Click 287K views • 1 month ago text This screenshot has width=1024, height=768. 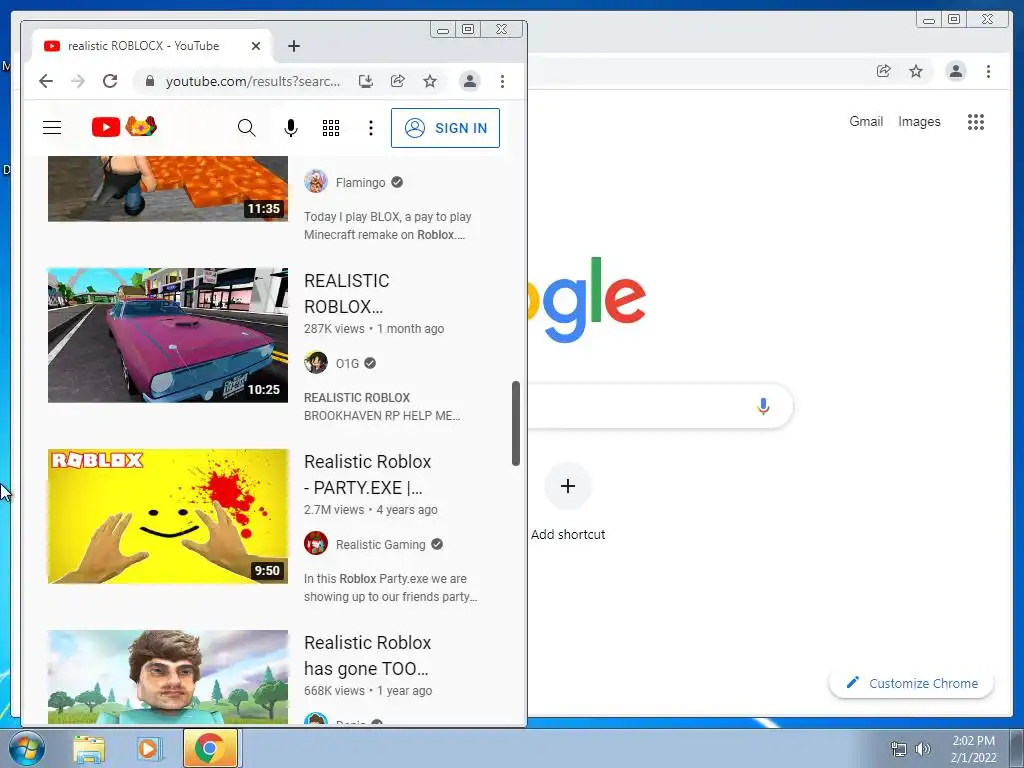(x=374, y=329)
